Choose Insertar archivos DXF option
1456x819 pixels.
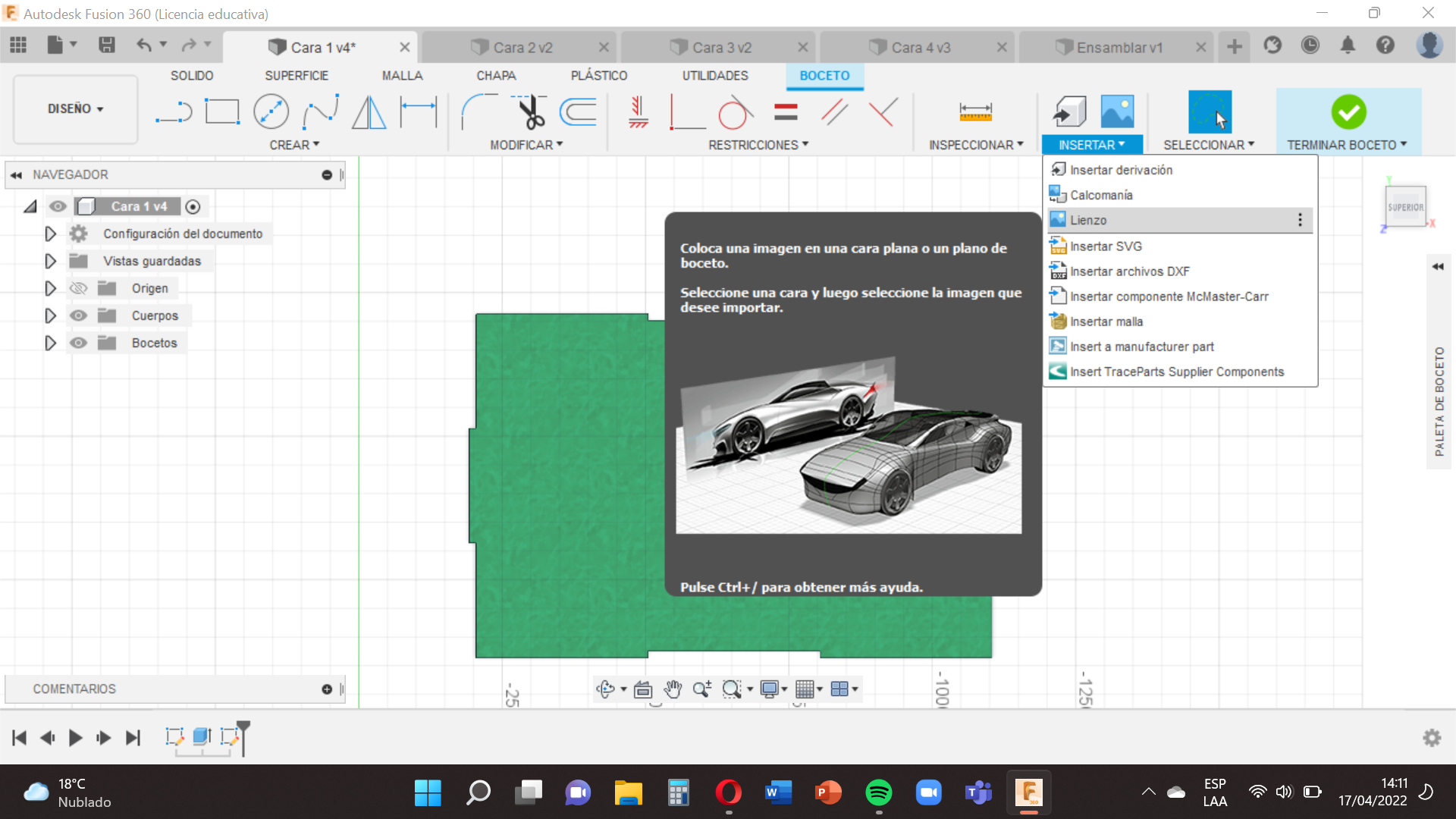1179,271
